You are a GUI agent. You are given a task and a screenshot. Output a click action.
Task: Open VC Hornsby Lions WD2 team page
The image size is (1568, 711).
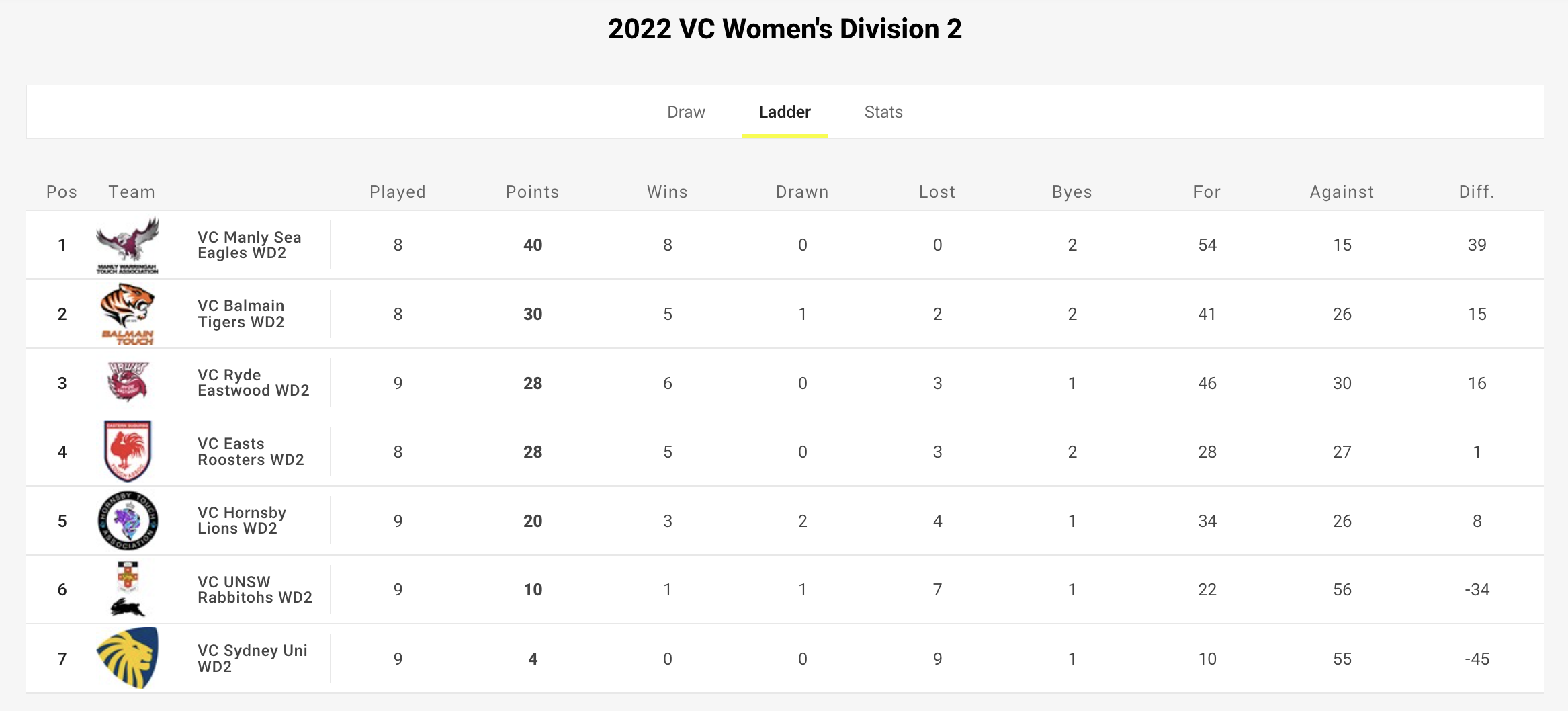pos(242,520)
